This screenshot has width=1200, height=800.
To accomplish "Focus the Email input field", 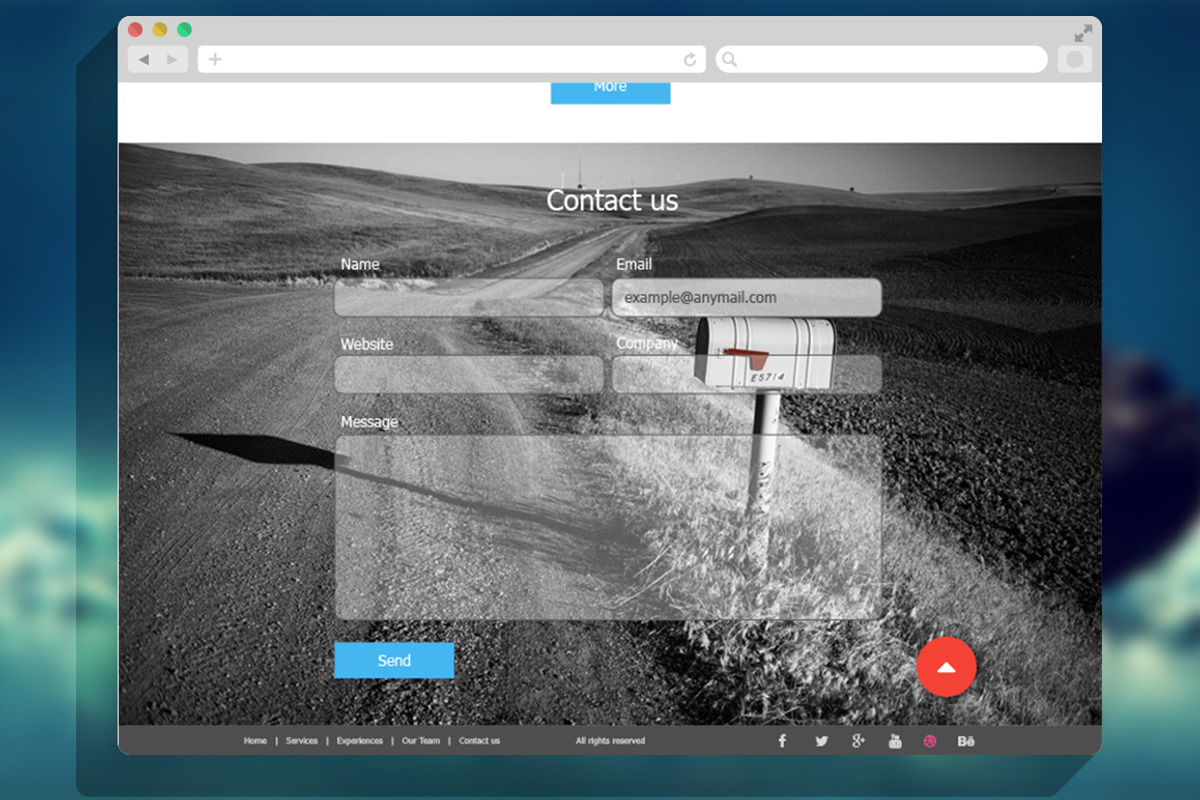I will tap(746, 297).
